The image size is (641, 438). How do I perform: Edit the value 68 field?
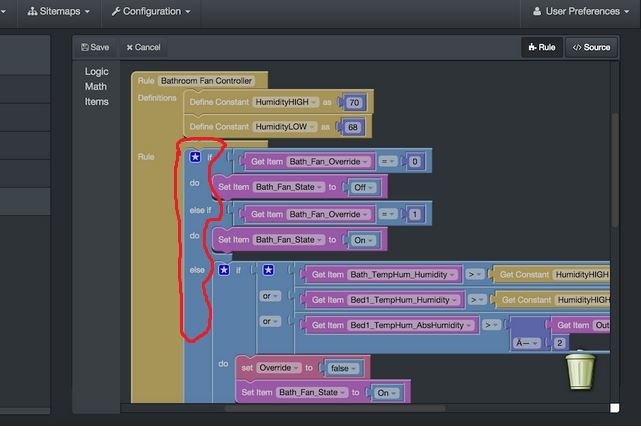coord(353,128)
